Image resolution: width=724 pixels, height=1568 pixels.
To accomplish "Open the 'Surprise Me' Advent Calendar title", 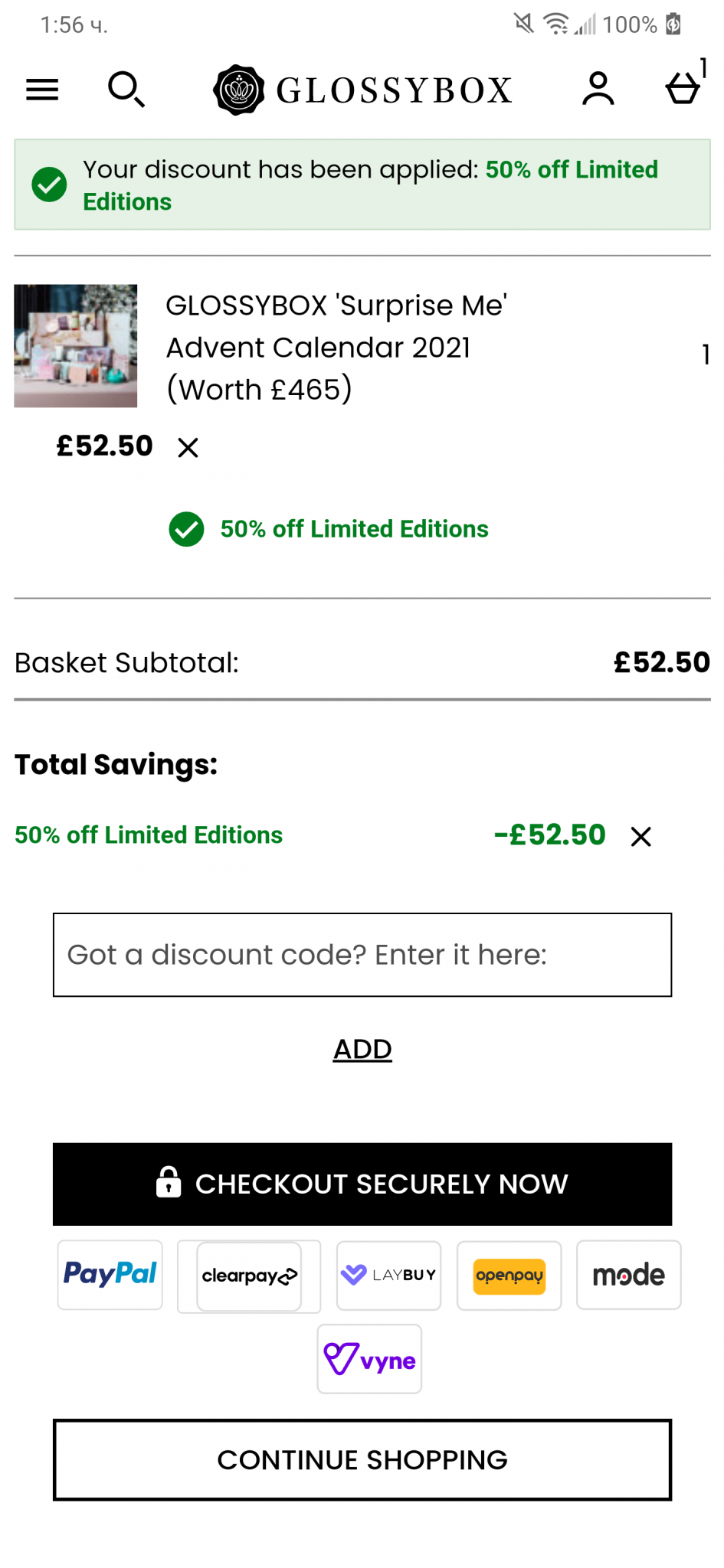I will tap(336, 347).
